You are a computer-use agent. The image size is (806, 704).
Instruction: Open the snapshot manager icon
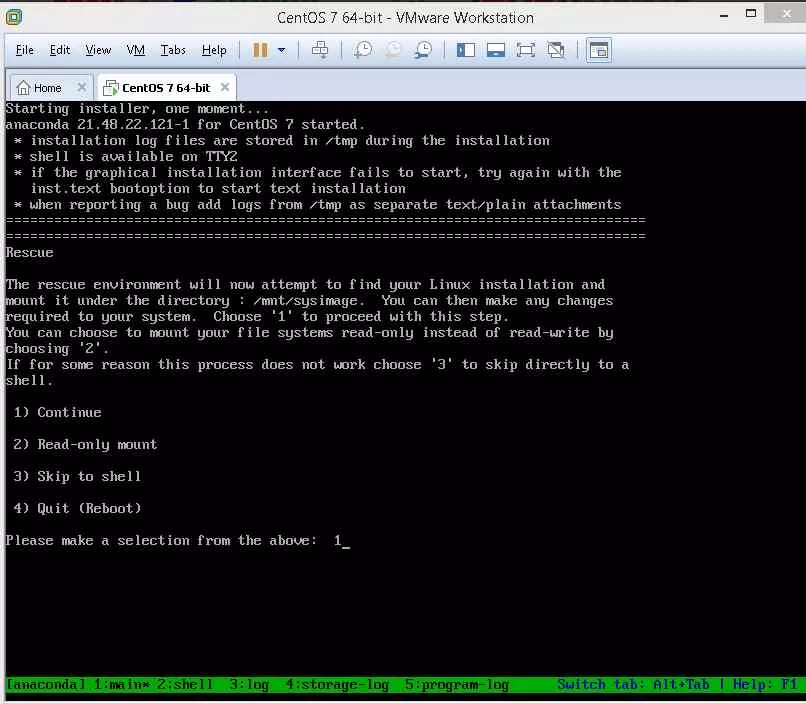423,50
